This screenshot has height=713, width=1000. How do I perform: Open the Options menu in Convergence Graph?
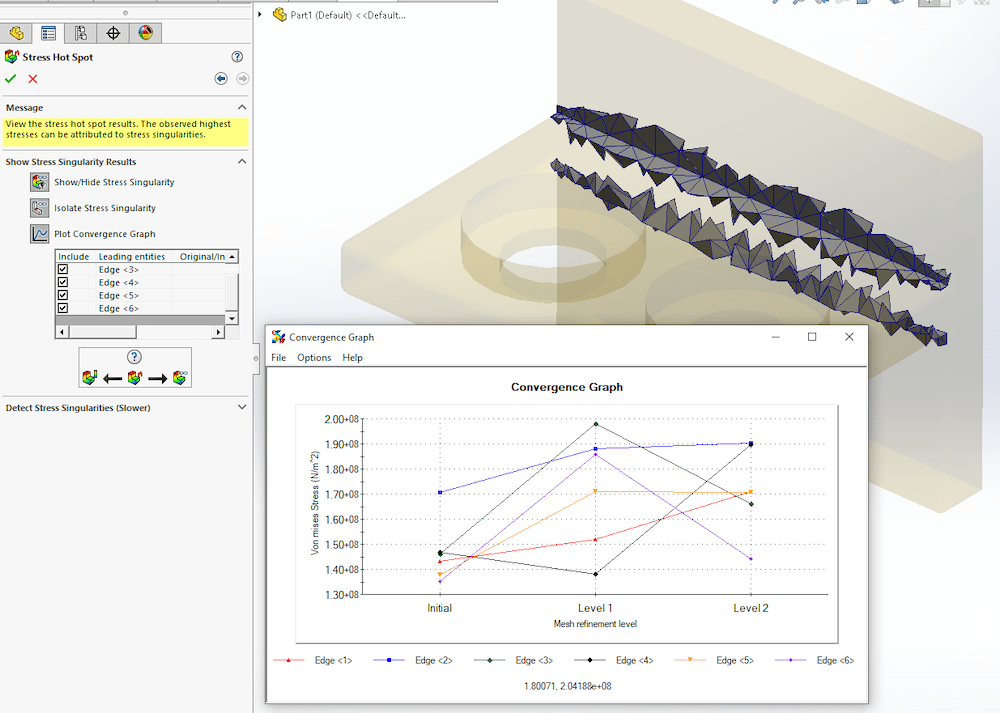314,358
